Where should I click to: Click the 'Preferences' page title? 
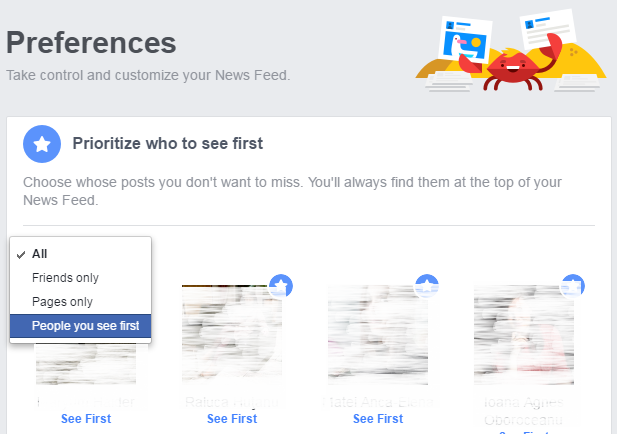[x=91, y=43]
